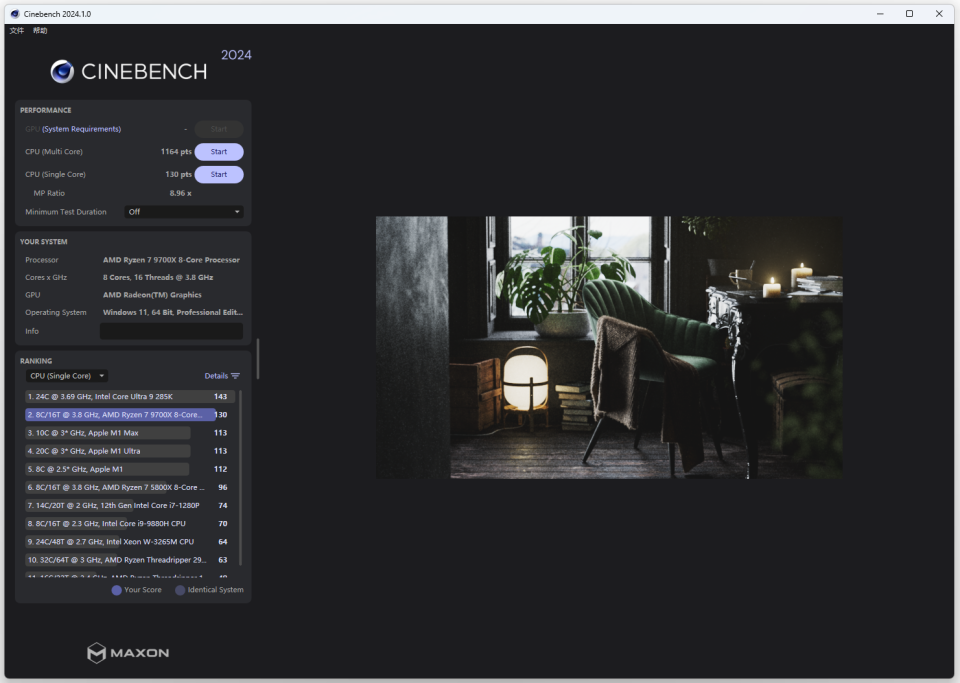Click into the Info input field
960x683 pixels.
click(171, 331)
